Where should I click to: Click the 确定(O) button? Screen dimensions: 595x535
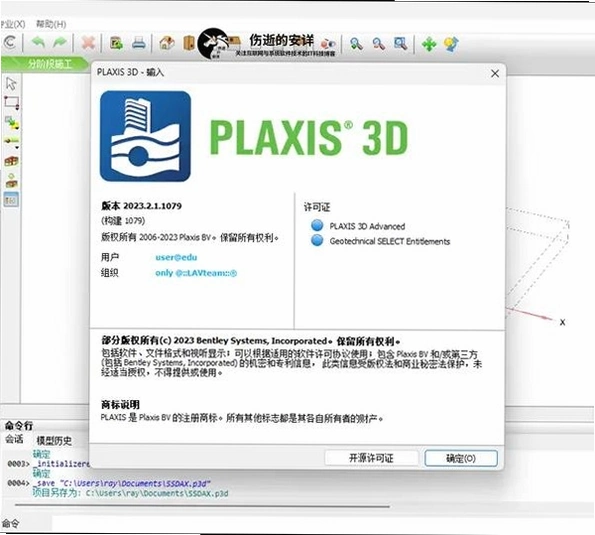[x=461, y=458]
